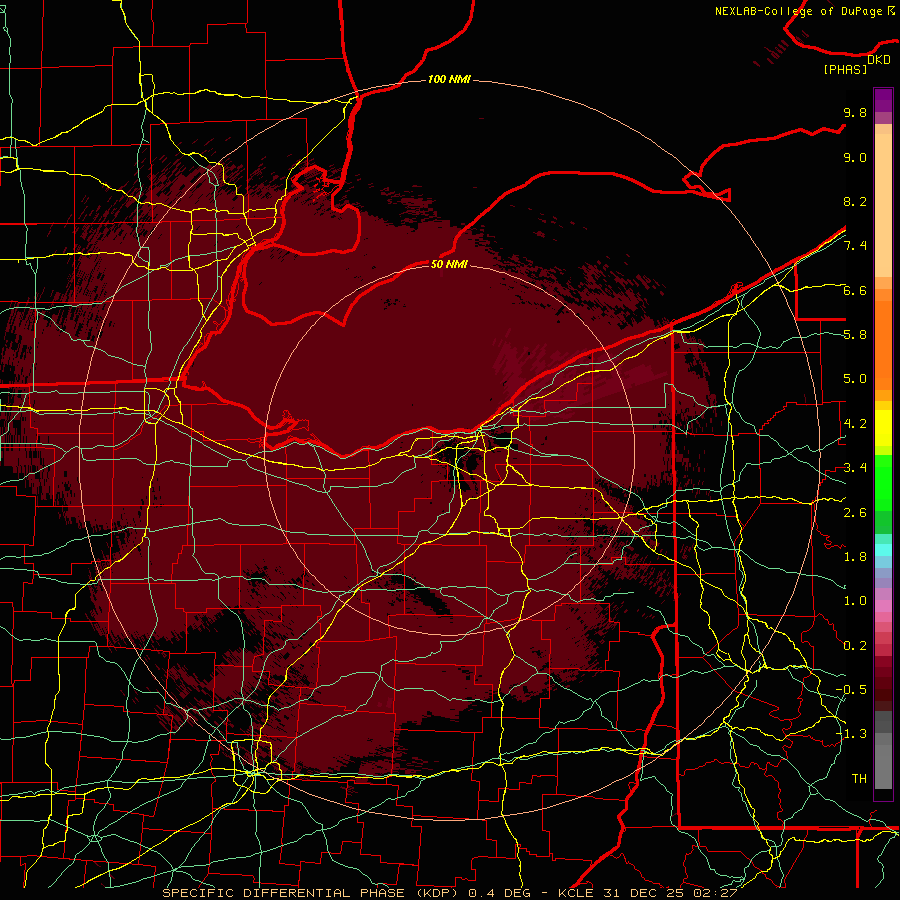Click the -0.5 scale value

click(851, 690)
